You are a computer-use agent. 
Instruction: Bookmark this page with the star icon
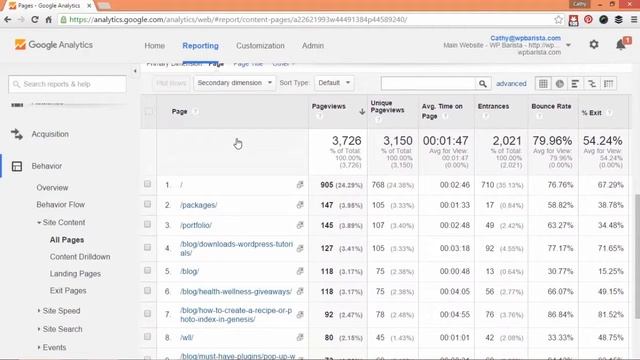(x=558, y=20)
